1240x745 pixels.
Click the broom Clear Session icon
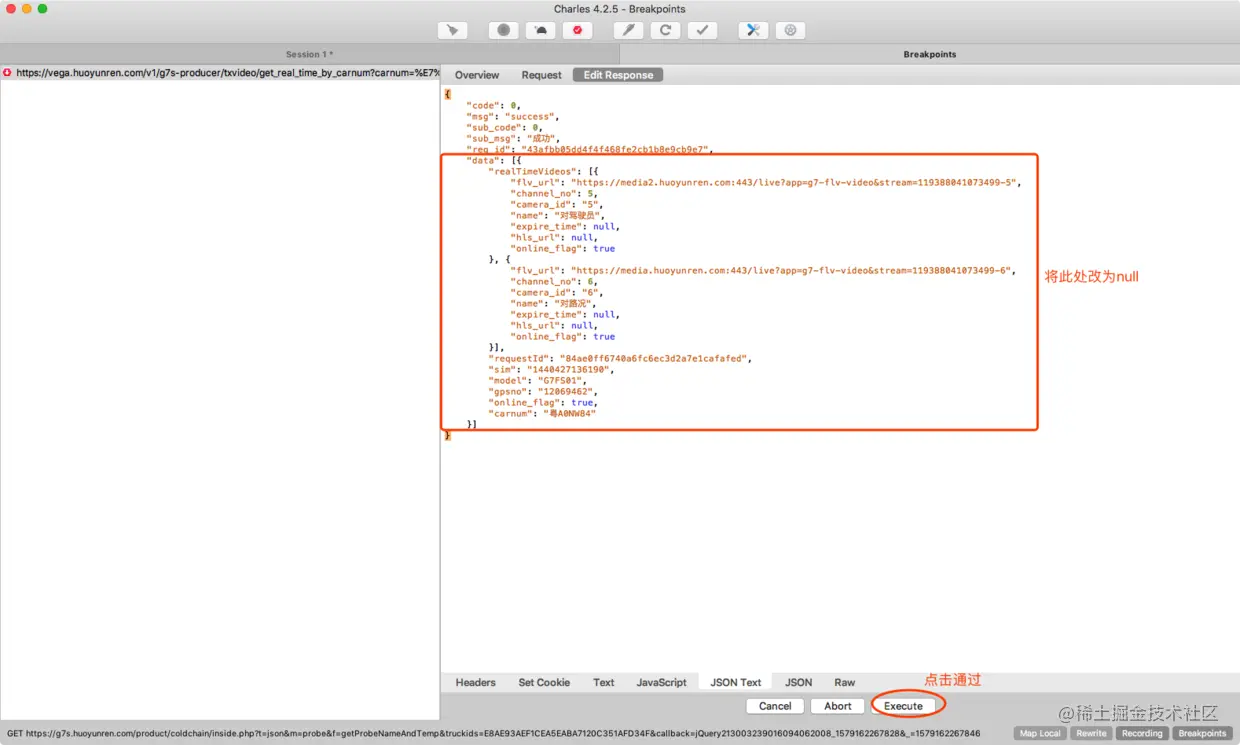click(x=453, y=30)
